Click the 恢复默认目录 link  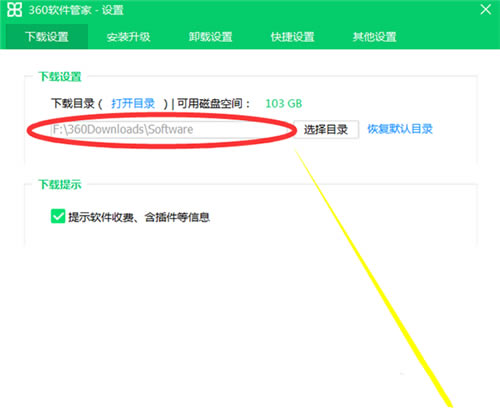click(x=400, y=129)
